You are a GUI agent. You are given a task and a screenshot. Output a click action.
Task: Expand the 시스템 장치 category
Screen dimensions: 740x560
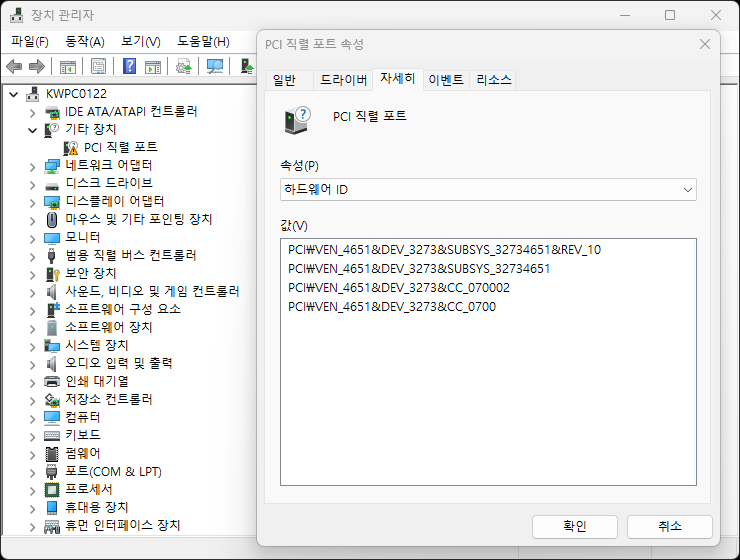[33, 347]
